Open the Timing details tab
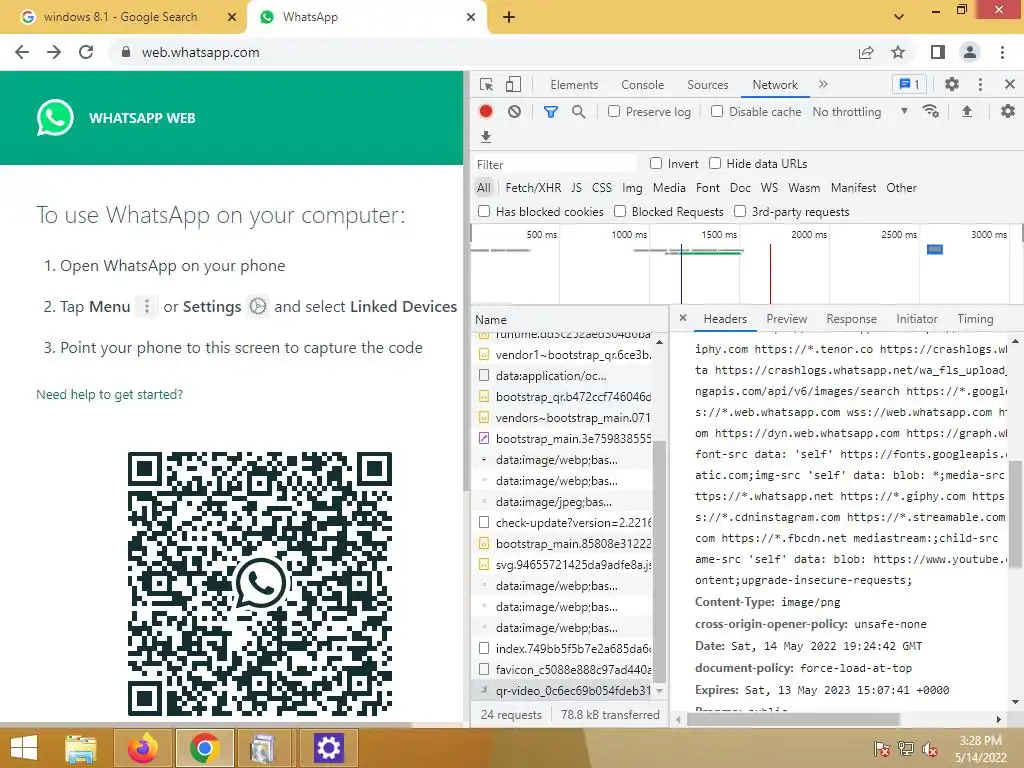 975,319
